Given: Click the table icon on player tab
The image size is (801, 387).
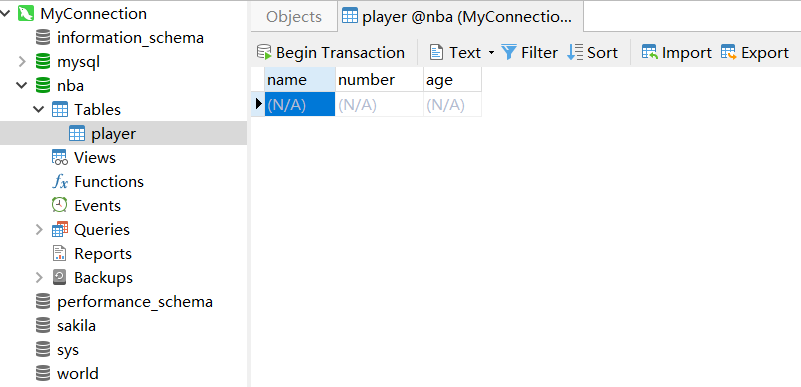Looking at the screenshot, I should (x=350, y=16).
